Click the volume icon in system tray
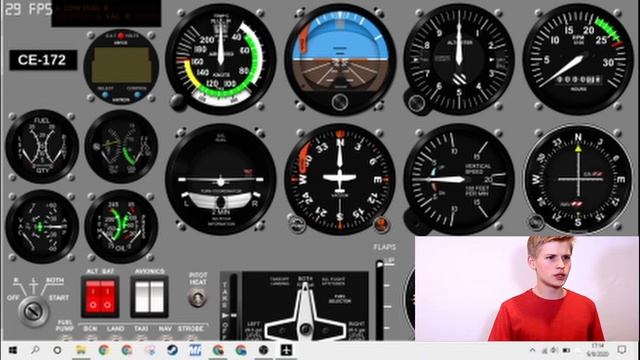The width and height of the screenshot is (640, 360). click(x=554, y=350)
